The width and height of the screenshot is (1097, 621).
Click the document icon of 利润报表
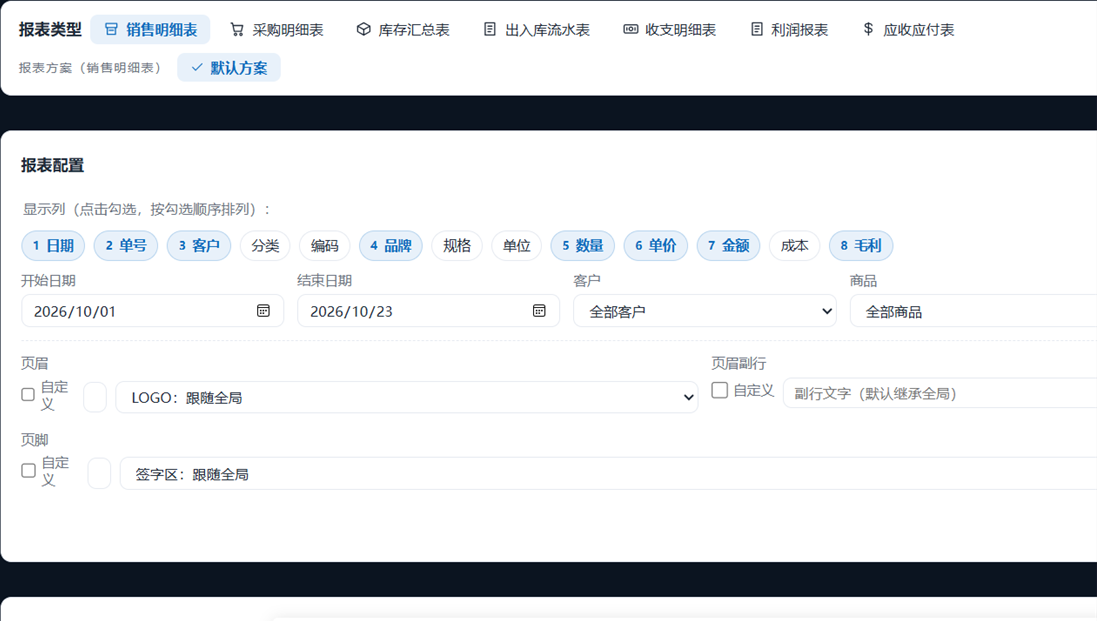(x=756, y=29)
